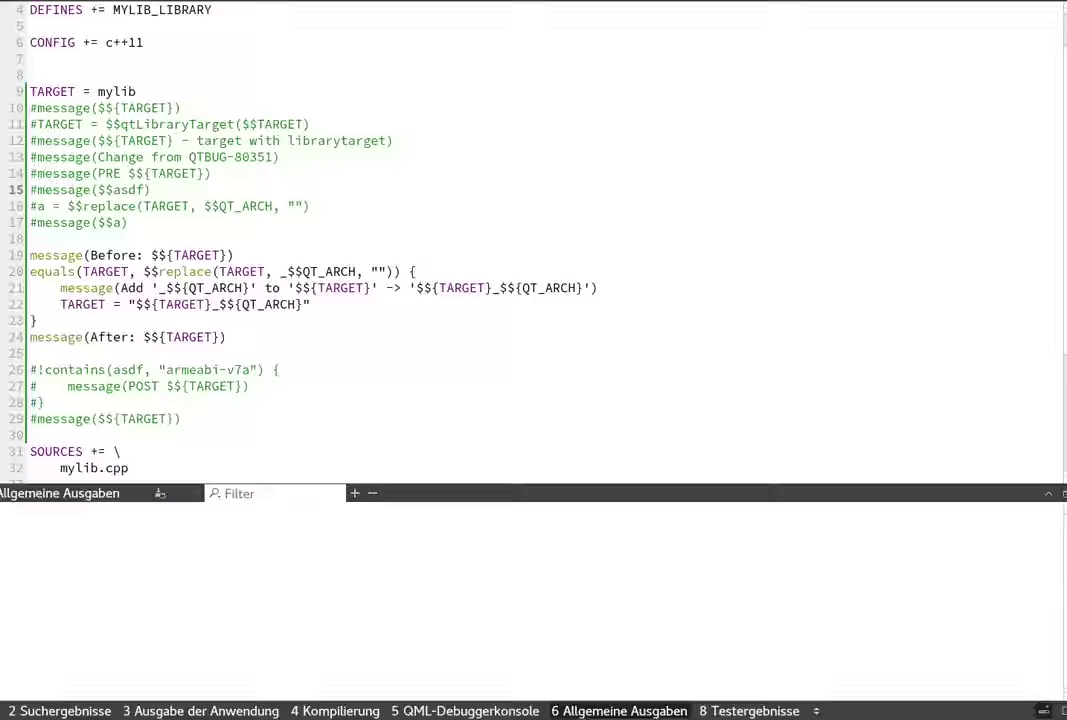Click line number 15 in the gutter
Screen dimensions: 1067x720
pos(17,190)
